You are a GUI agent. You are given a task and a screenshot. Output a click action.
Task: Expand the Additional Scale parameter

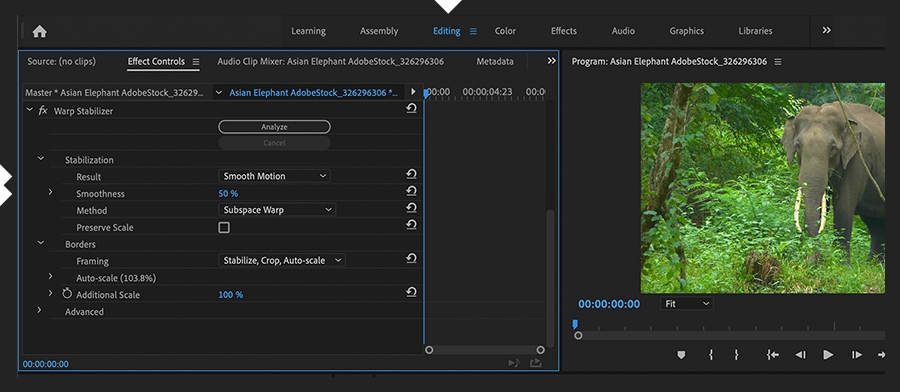[x=51, y=293]
